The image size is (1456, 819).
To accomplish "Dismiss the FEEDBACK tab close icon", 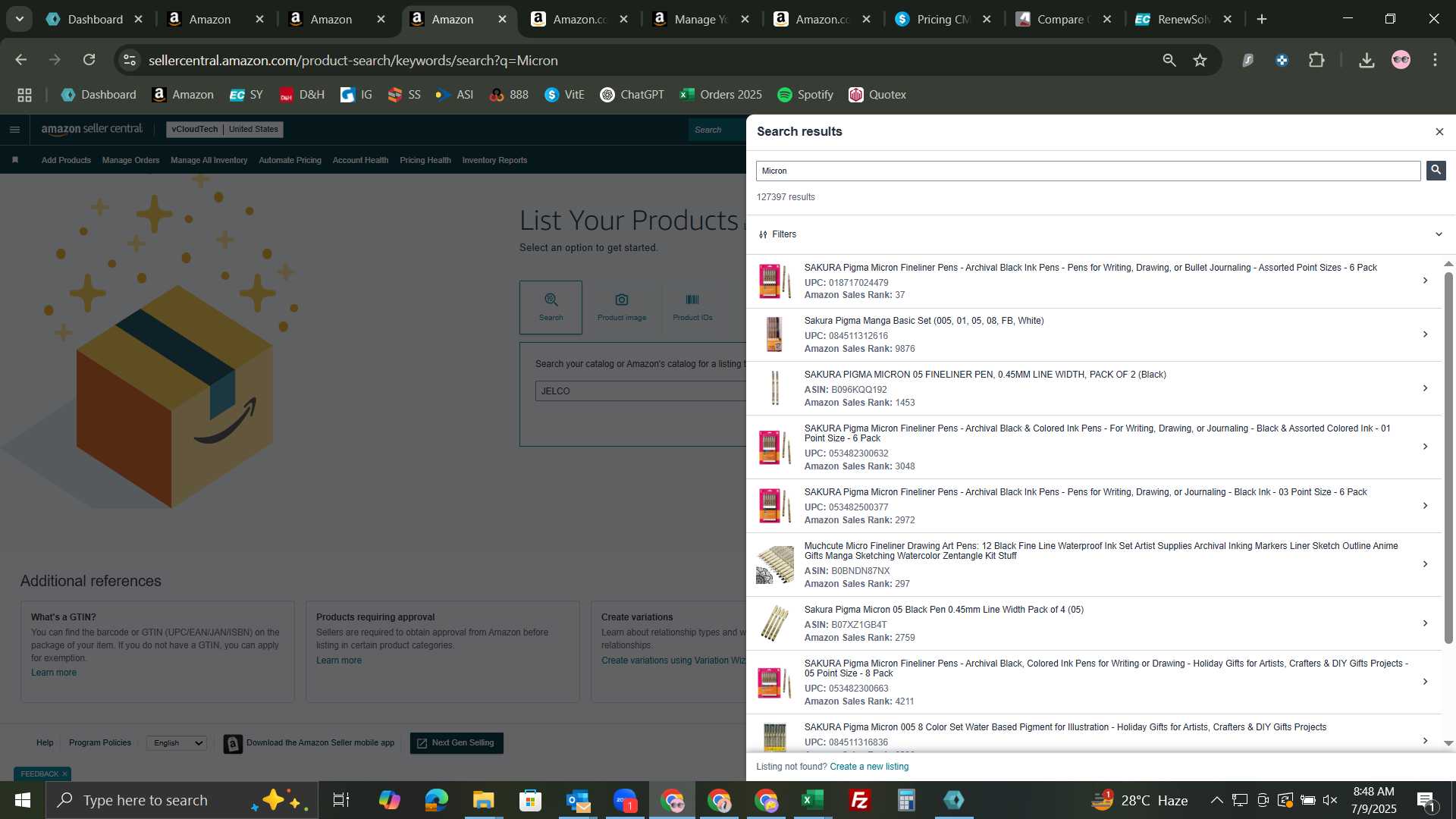I will point(64,774).
